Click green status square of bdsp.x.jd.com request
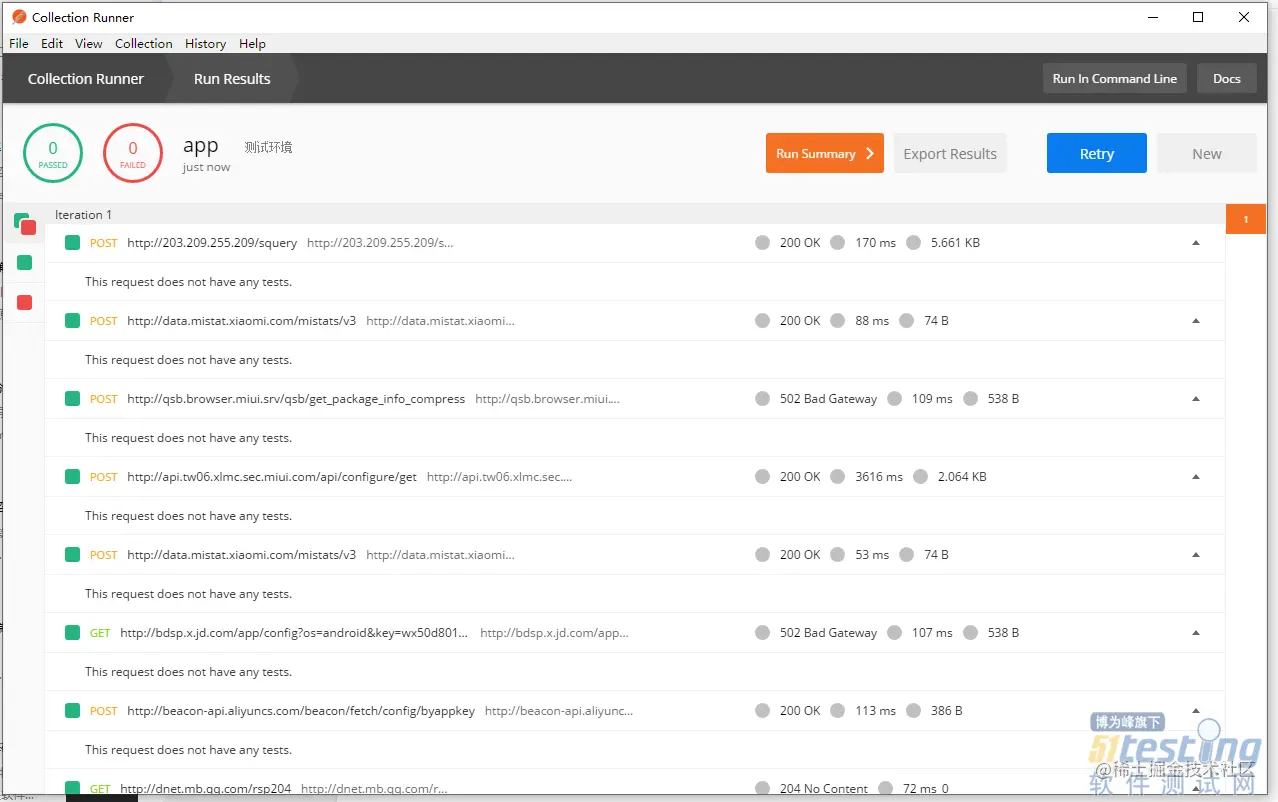The width and height of the screenshot is (1278, 802). point(72,633)
